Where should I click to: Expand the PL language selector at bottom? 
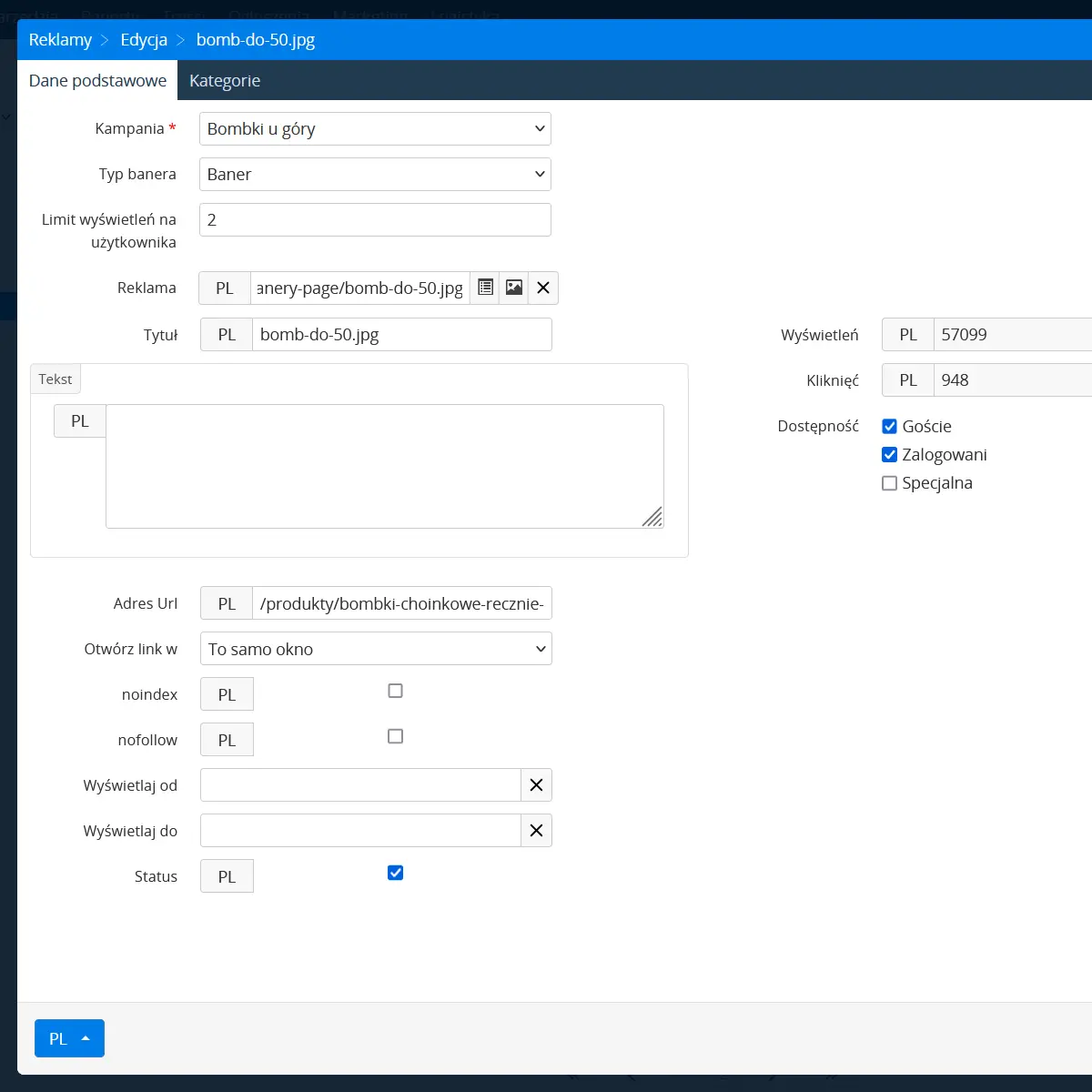[69, 1038]
